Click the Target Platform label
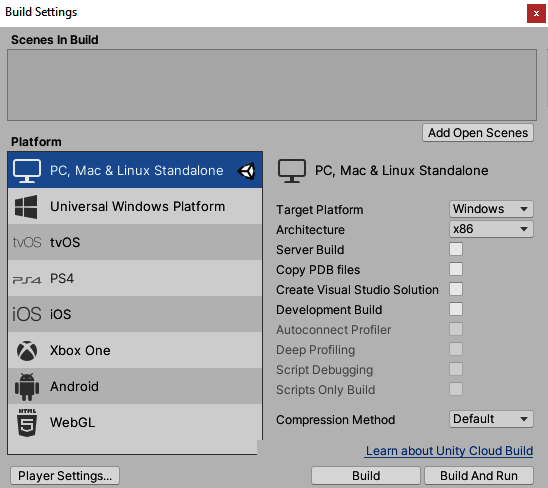Image resolution: width=548 pixels, height=488 pixels. pos(319,210)
